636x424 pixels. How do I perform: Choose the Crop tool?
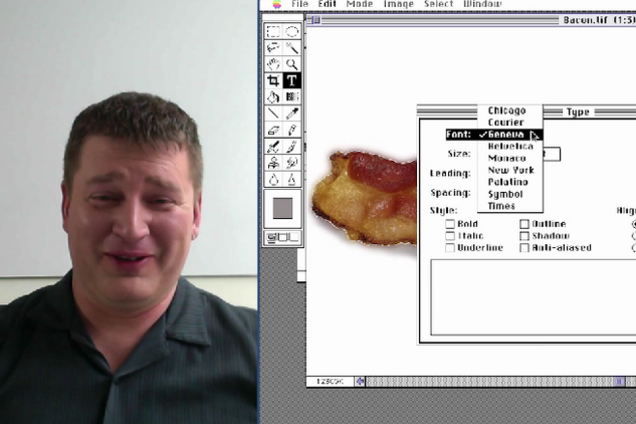tap(274, 80)
